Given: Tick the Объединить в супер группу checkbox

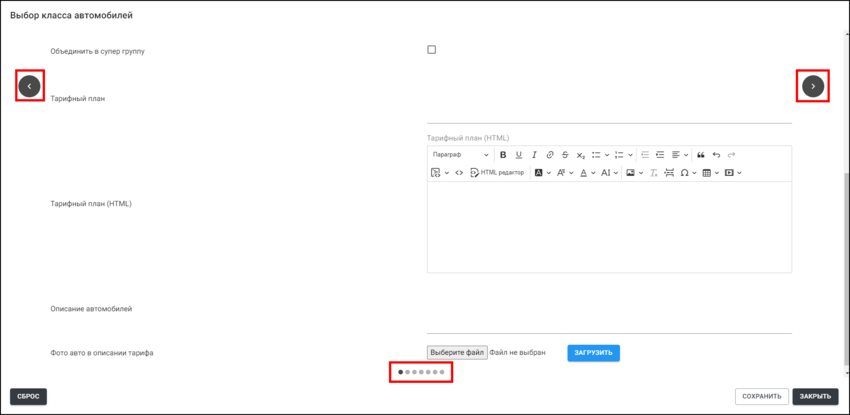Looking at the screenshot, I should click(x=432, y=50).
